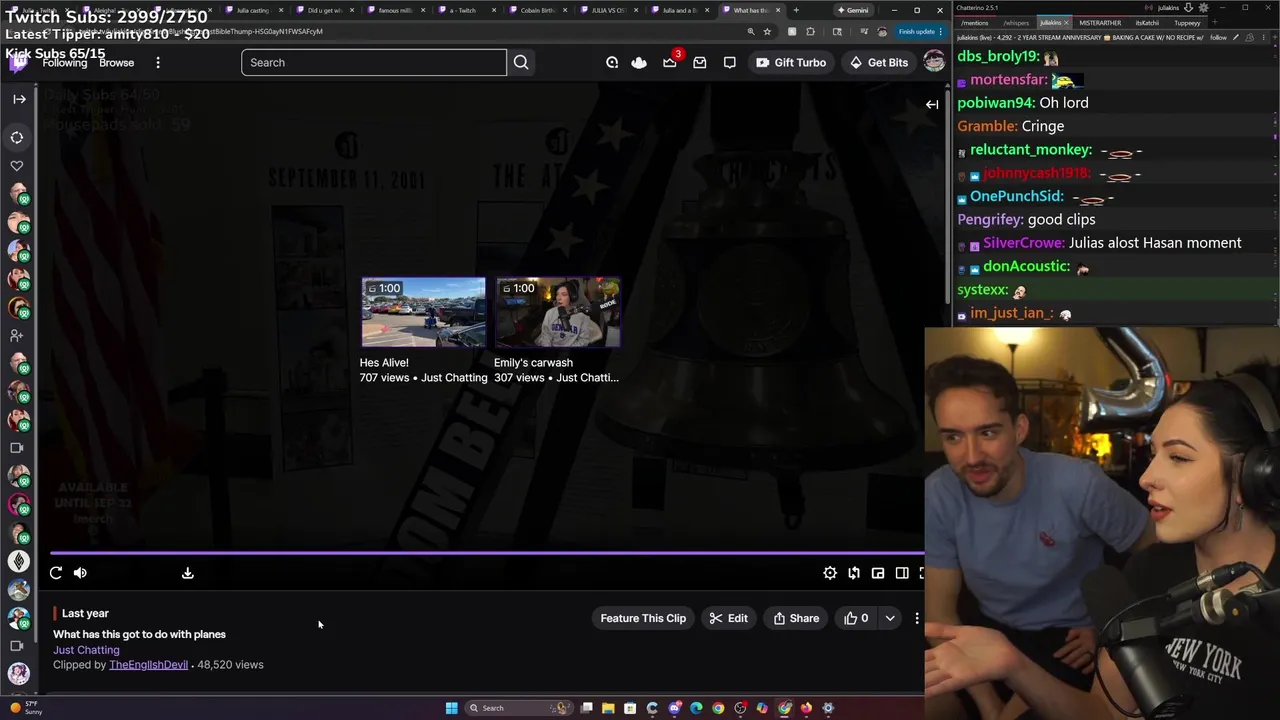Viewport: 1280px width, 720px height.
Task: Expand the reactions dropdown chevron beside like
Action: pyautogui.click(x=890, y=618)
